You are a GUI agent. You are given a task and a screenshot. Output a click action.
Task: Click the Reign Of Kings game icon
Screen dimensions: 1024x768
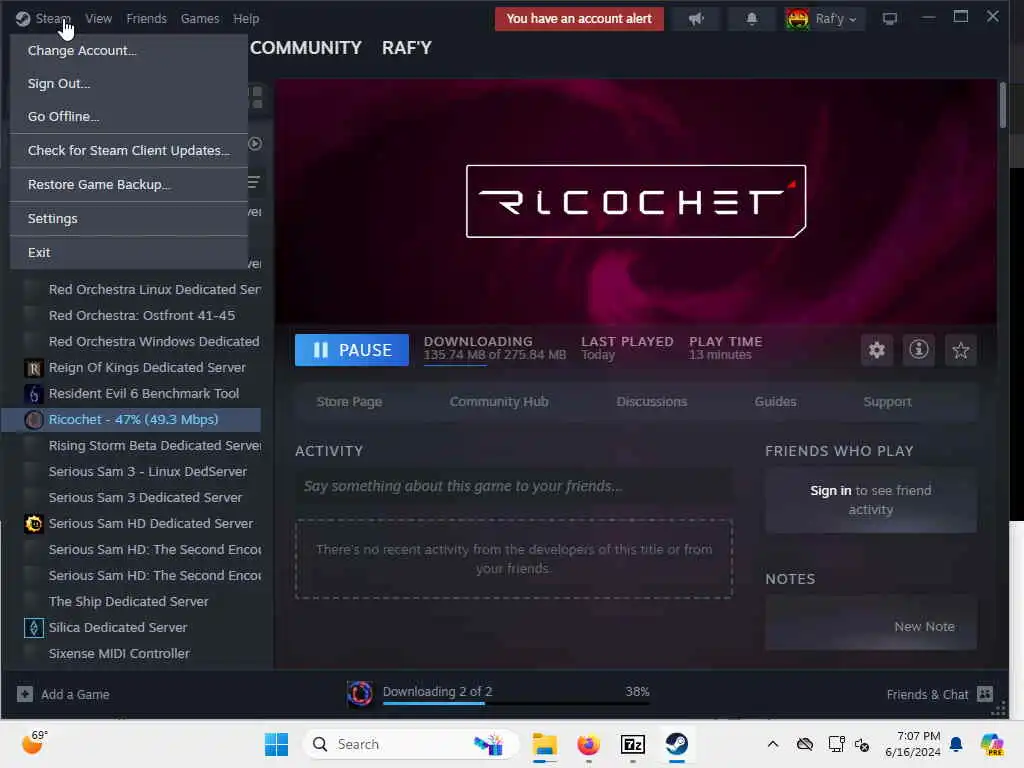33,368
